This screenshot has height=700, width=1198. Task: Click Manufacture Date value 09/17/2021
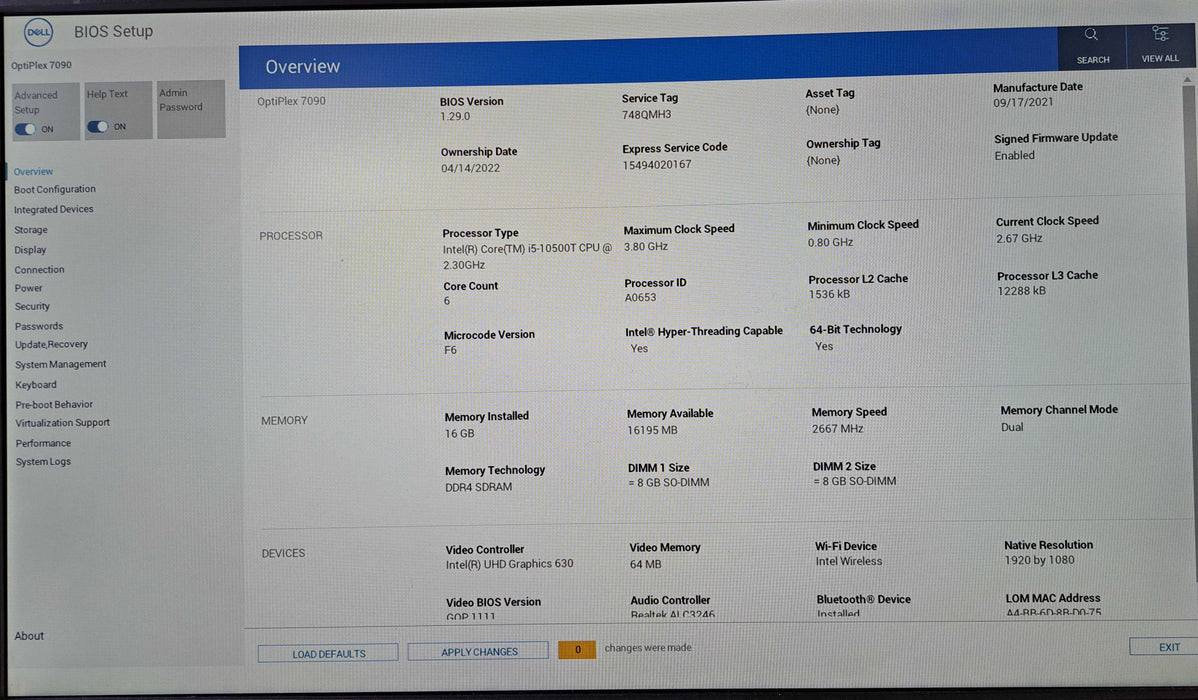tap(1023, 102)
